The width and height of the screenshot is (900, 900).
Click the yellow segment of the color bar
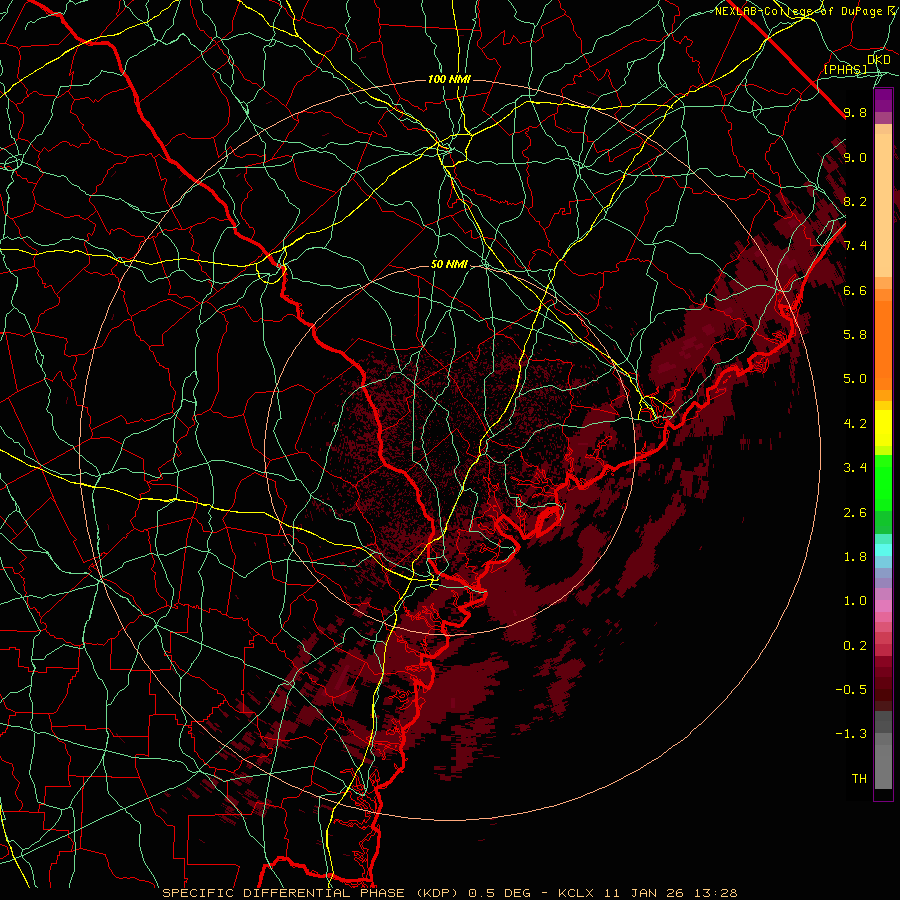point(883,428)
